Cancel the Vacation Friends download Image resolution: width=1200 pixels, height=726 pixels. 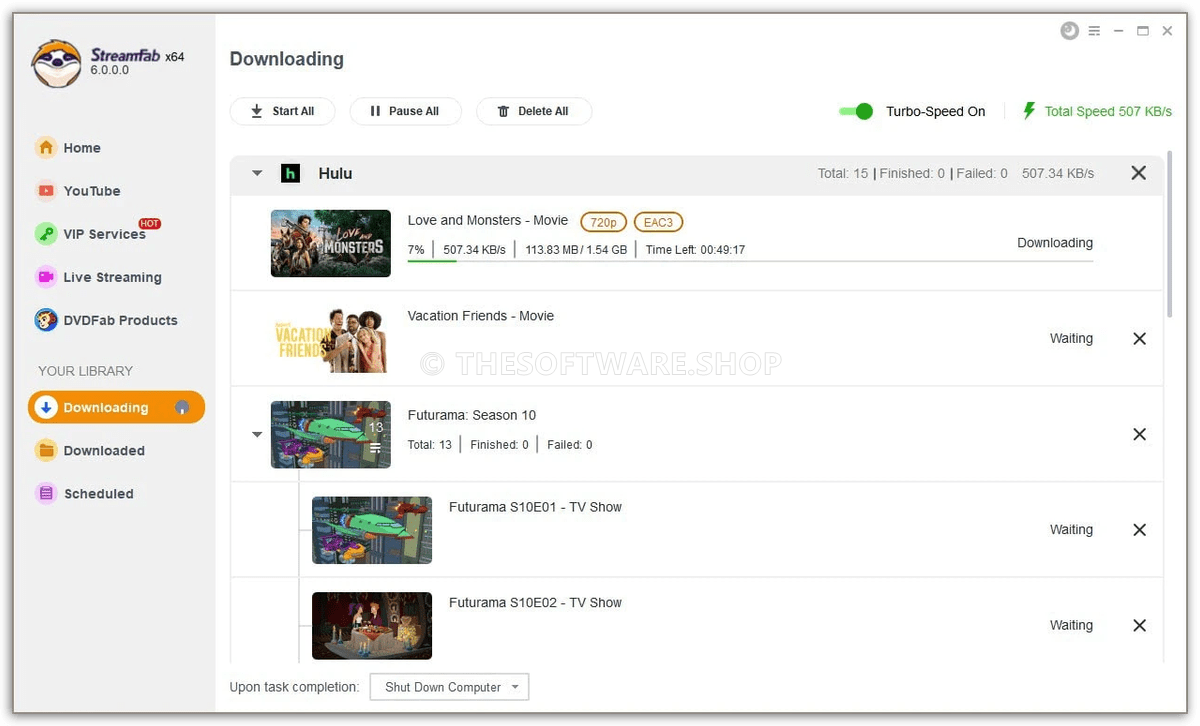(x=1139, y=339)
